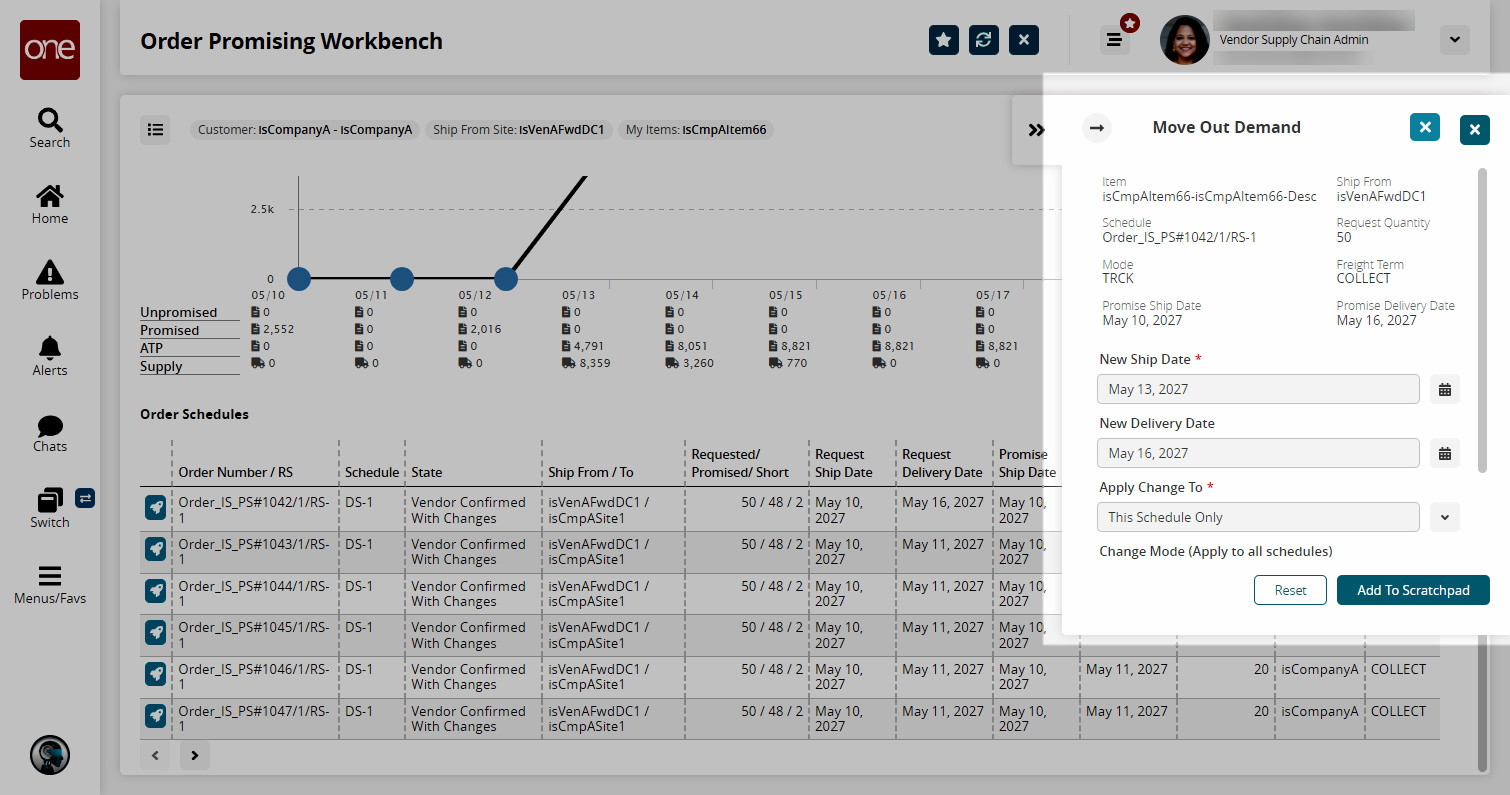1510x795 pixels.
Task: Close the Move Out Demand form
Action: coord(1425,127)
